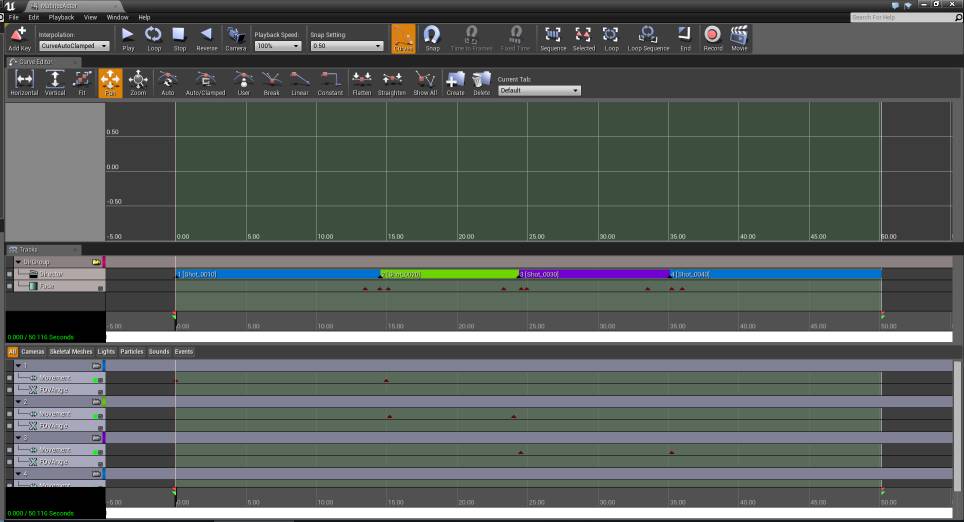Screen dimensions: 964x522
Task: Toggle the Fade track checkbox
Action: pyautogui.click(x=9, y=286)
